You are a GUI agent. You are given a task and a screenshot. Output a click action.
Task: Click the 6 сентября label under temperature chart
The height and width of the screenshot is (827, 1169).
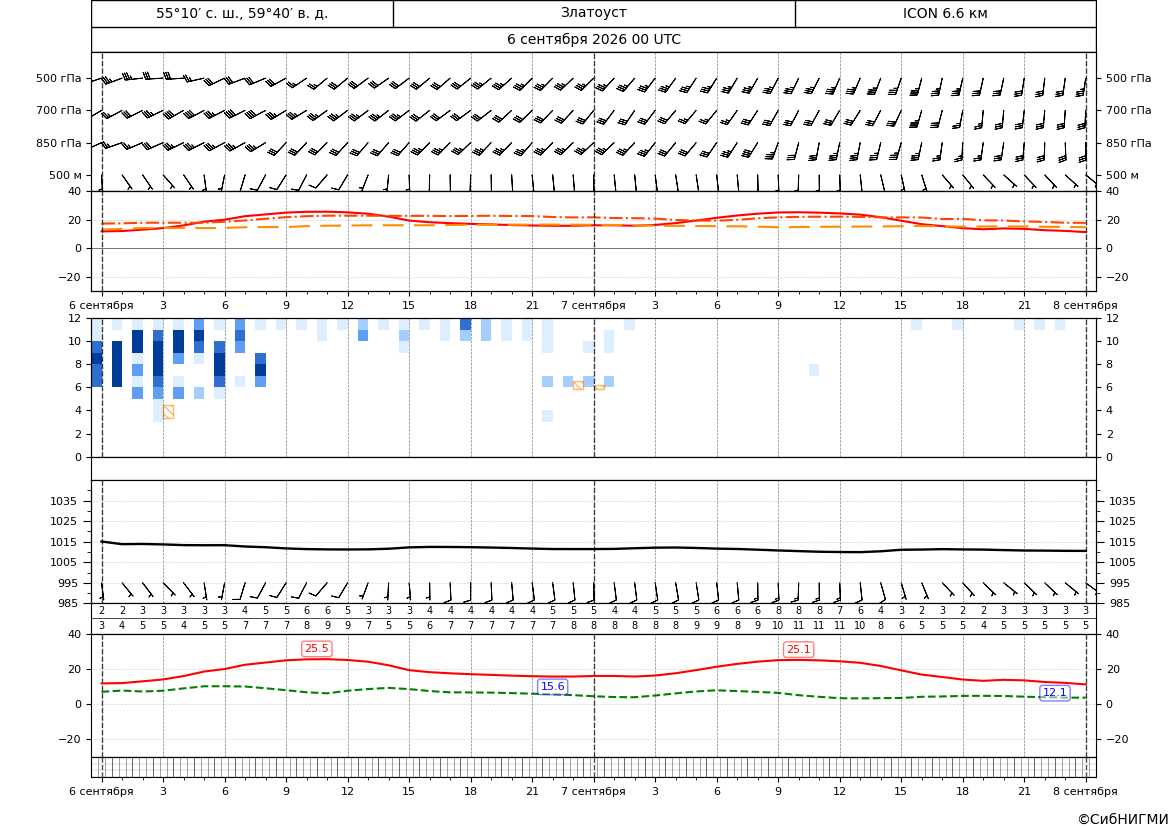coord(101,305)
